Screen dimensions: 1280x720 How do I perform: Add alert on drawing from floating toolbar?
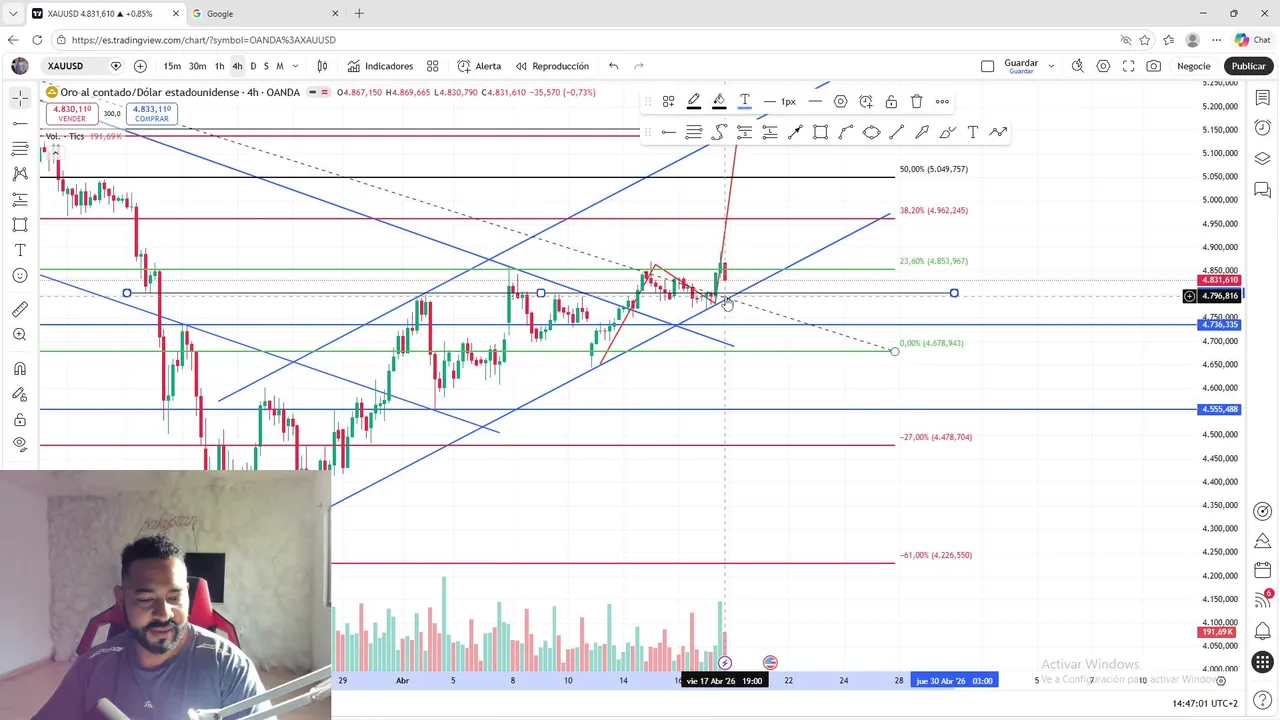point(866,101)
